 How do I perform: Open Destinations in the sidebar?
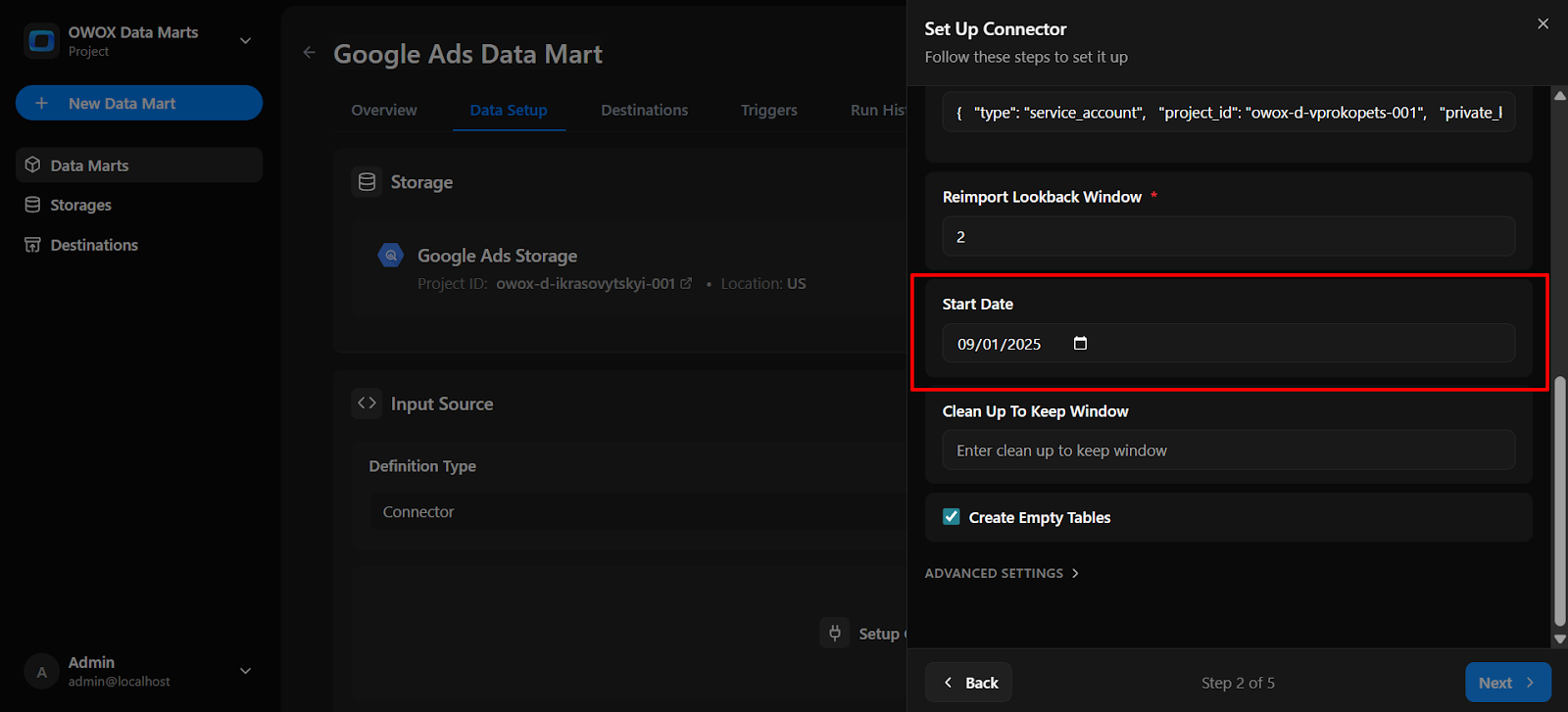click(139, 245)
